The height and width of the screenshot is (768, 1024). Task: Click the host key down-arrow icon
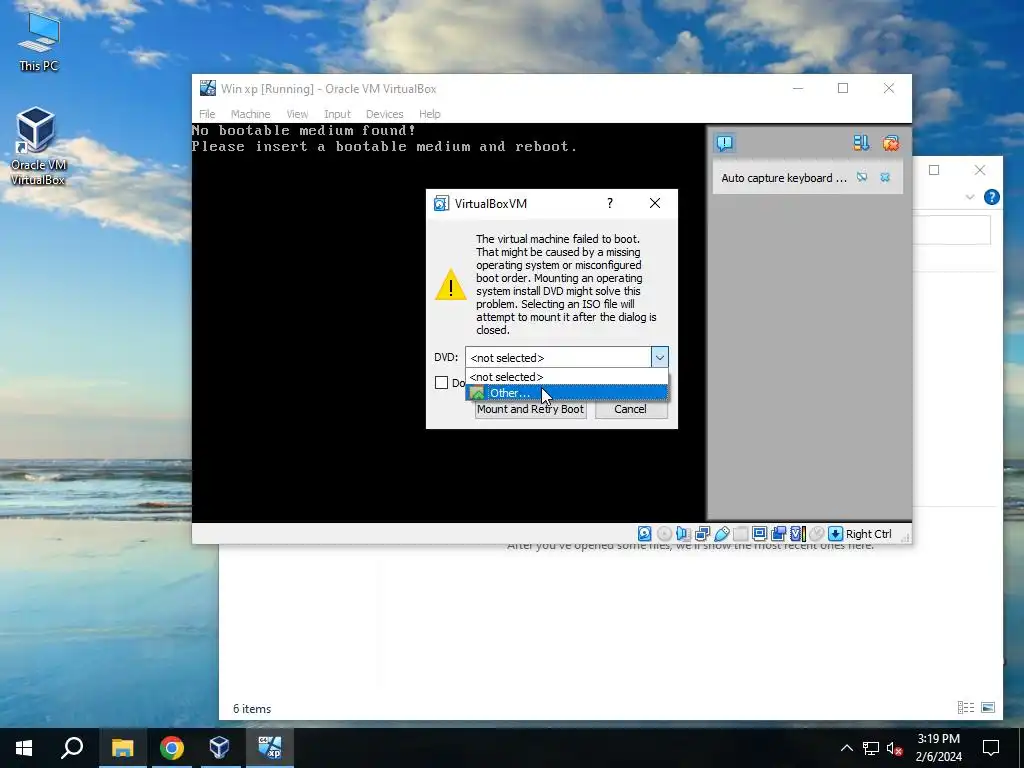coord(835,534)
